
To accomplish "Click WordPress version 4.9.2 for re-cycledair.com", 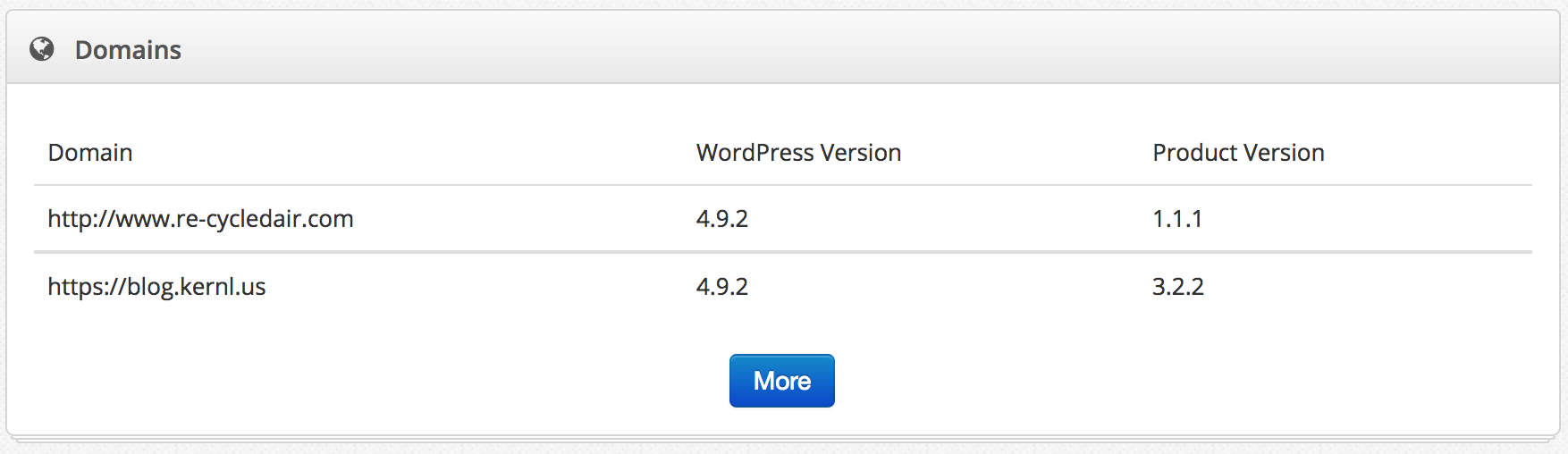I will tap(722, 219).
